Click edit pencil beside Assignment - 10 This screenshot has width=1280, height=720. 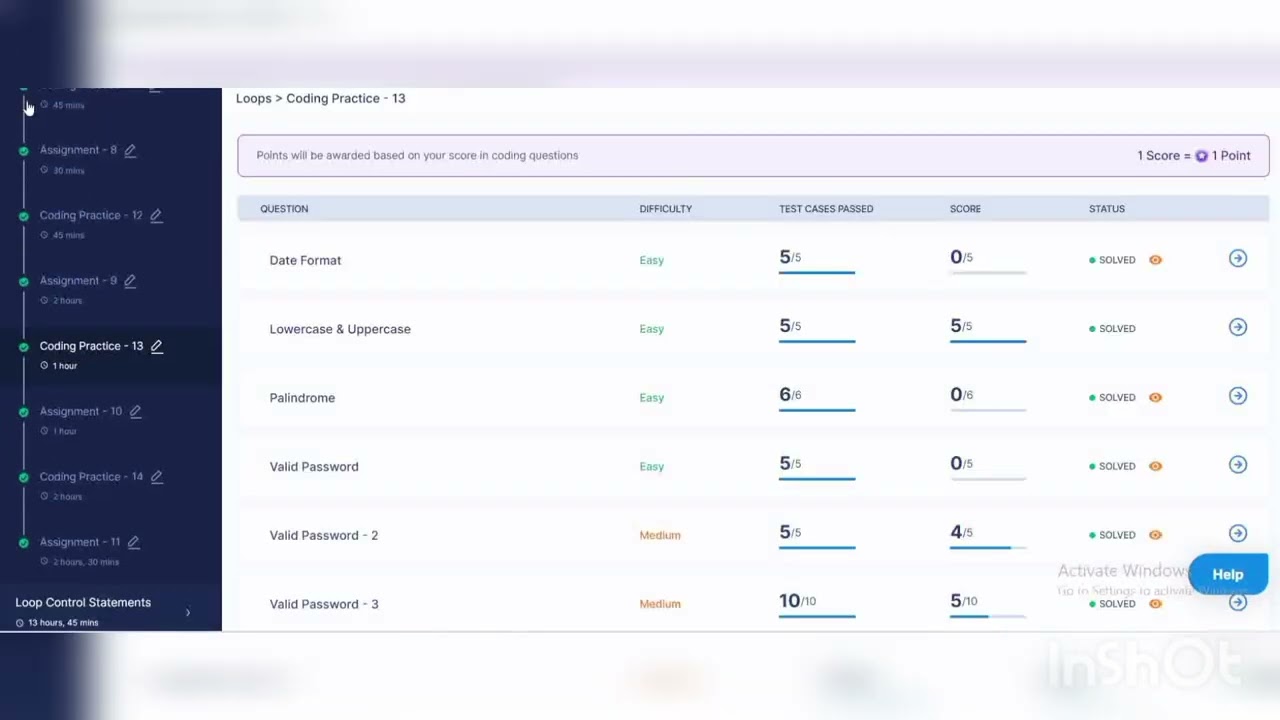135,411
